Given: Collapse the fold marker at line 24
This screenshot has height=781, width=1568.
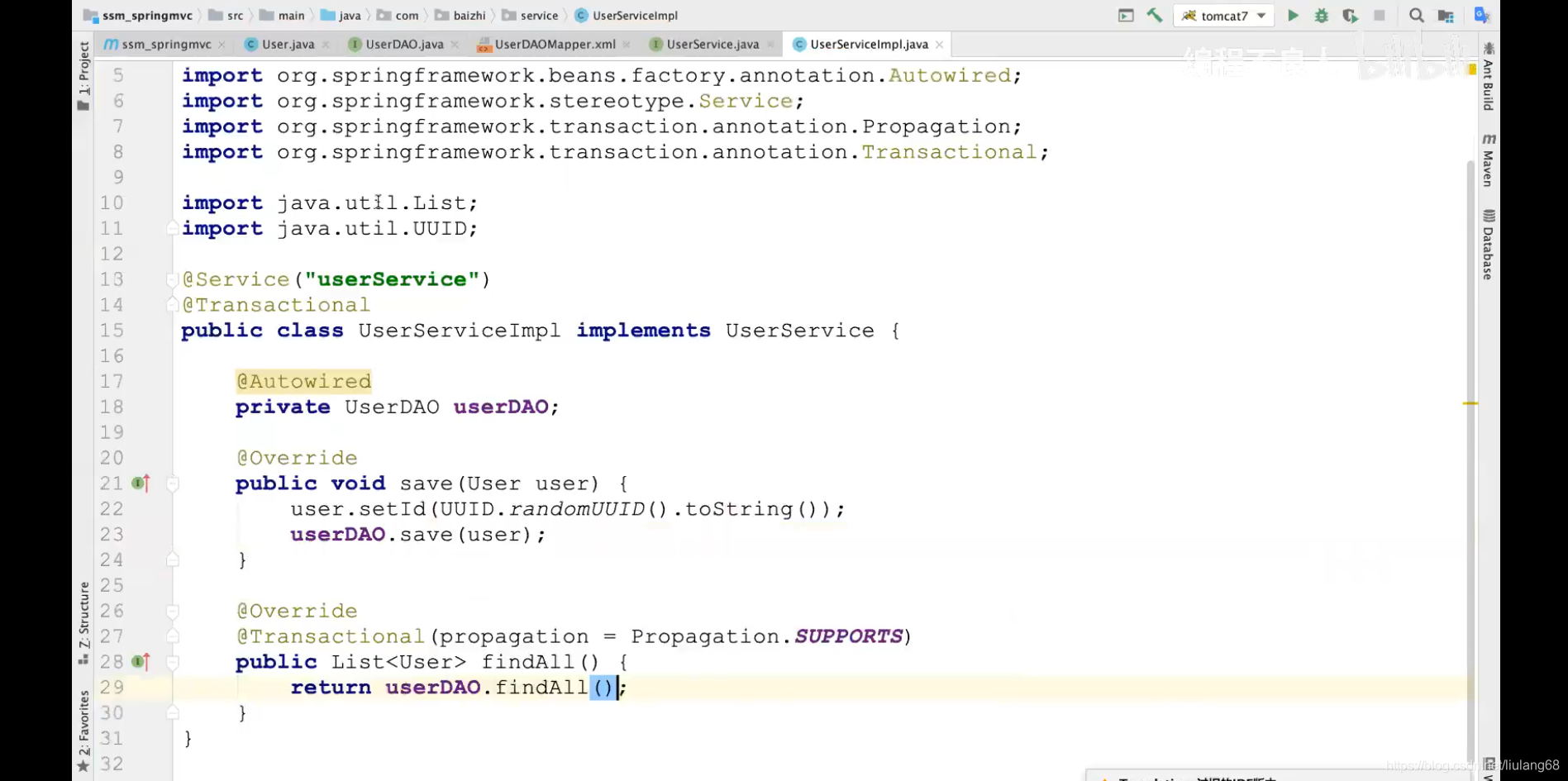Looking at the screenshot, I should pyautogui.click(x=172, y=560).
